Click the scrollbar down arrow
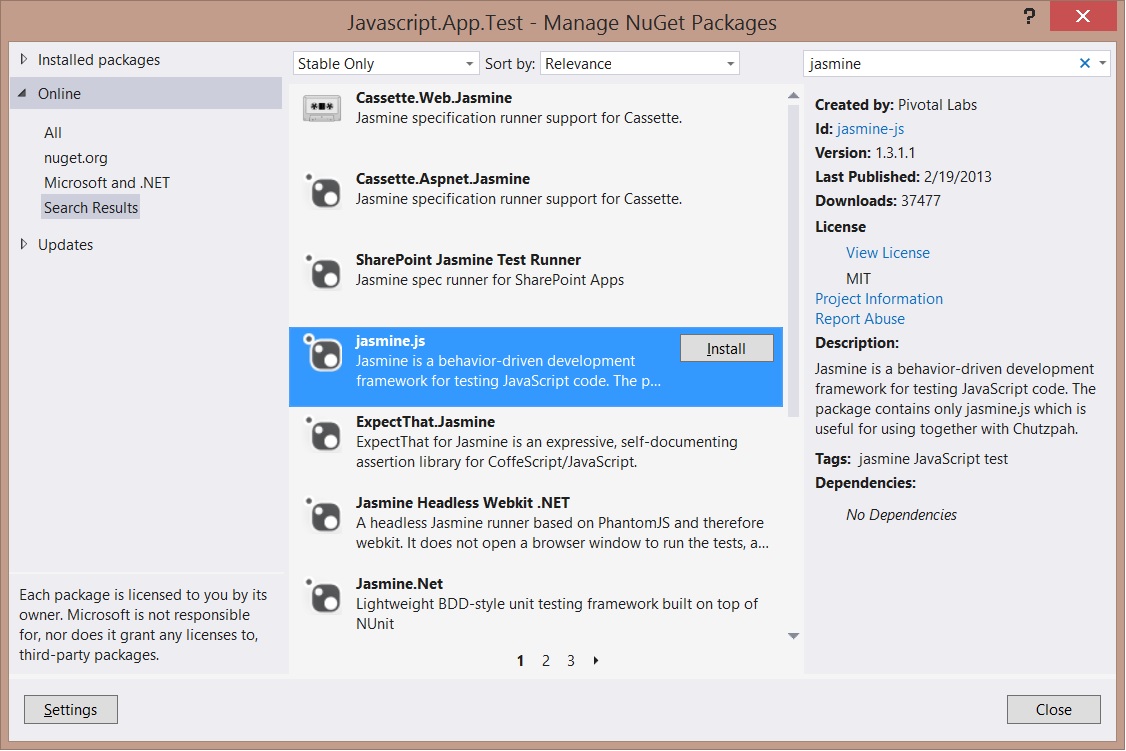Image resolution: width=1126 pixels, height=751 pixels. [794, 636]
